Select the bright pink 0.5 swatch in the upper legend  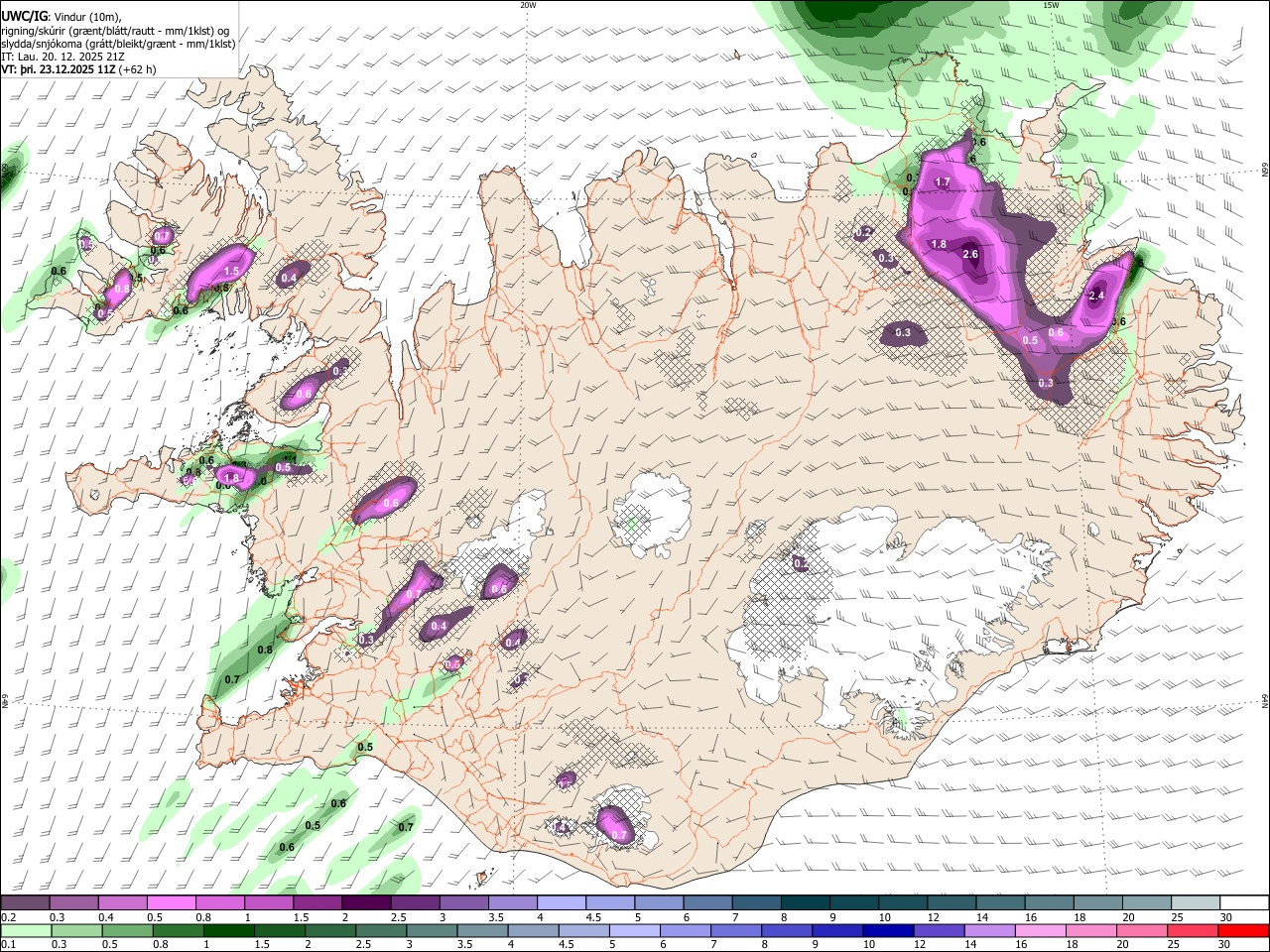171,903
